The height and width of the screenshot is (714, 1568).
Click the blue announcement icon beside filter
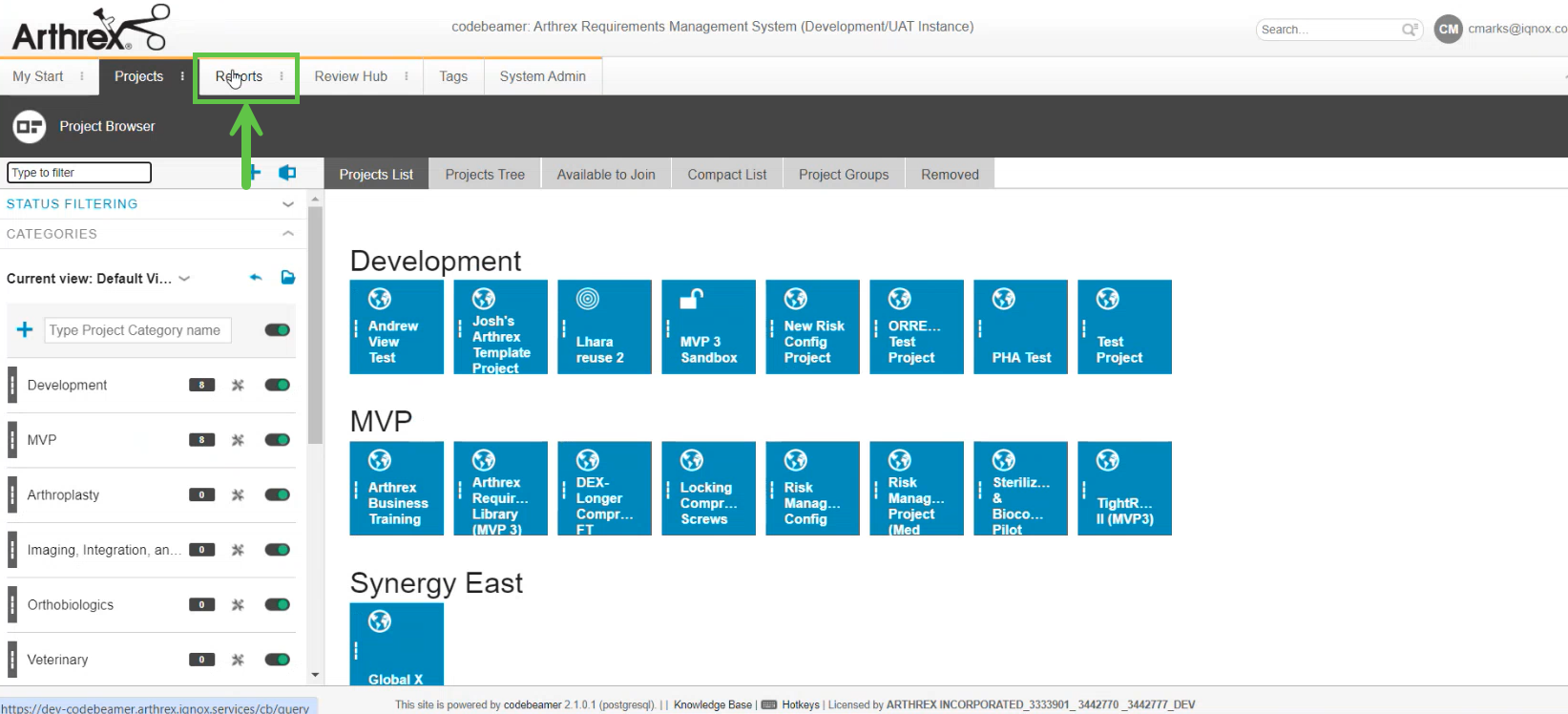click(286, 173)
